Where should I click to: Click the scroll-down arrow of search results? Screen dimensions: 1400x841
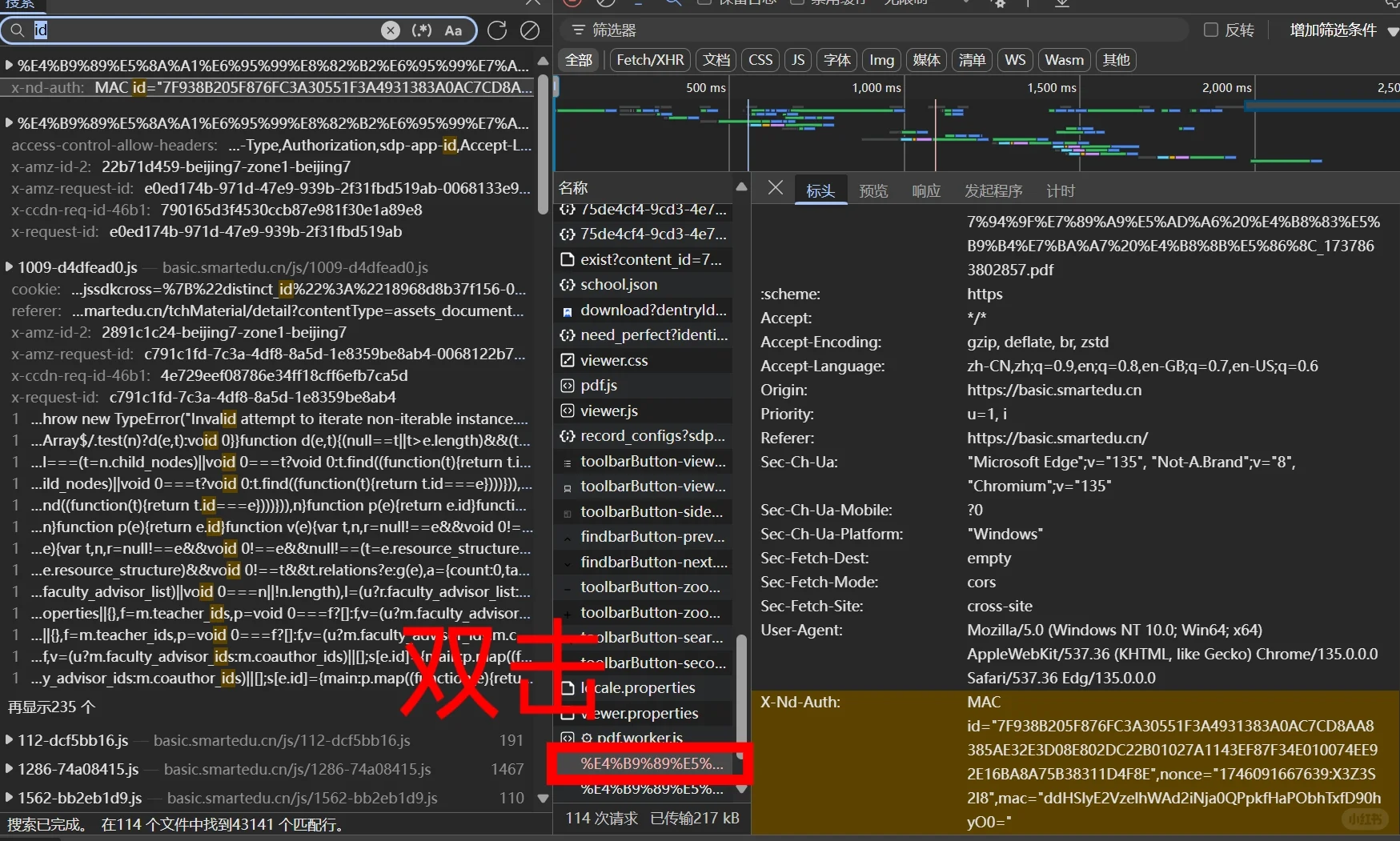pyautogui.click(x=543, y=798)
